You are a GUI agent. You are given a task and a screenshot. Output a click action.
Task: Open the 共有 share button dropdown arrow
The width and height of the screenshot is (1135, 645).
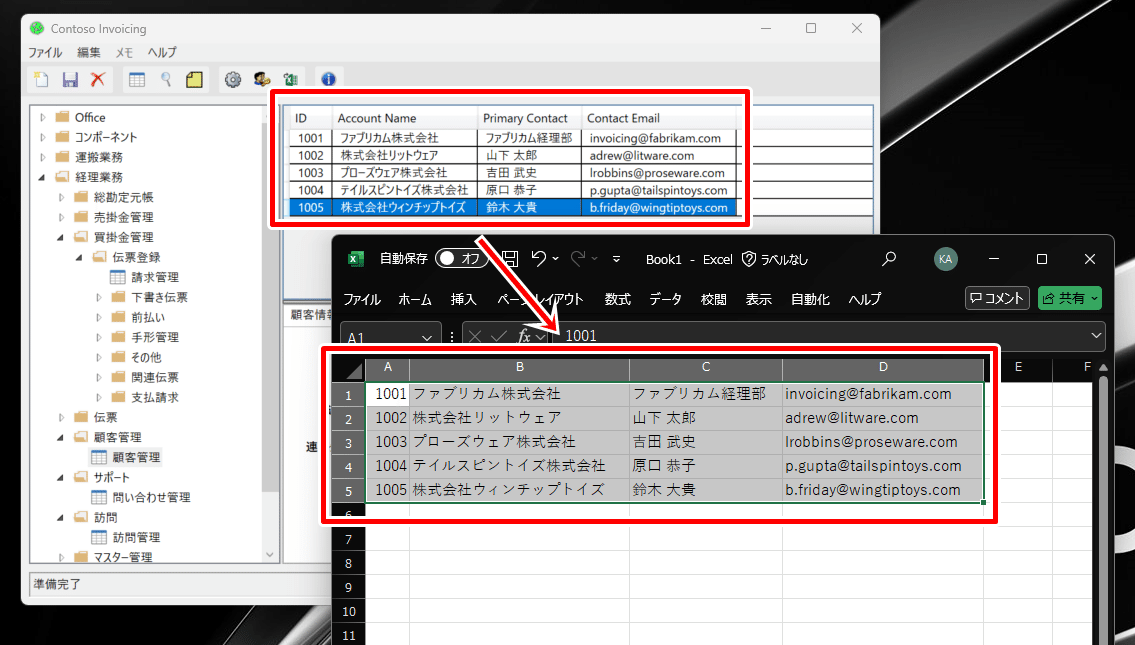pos(1094,298)
